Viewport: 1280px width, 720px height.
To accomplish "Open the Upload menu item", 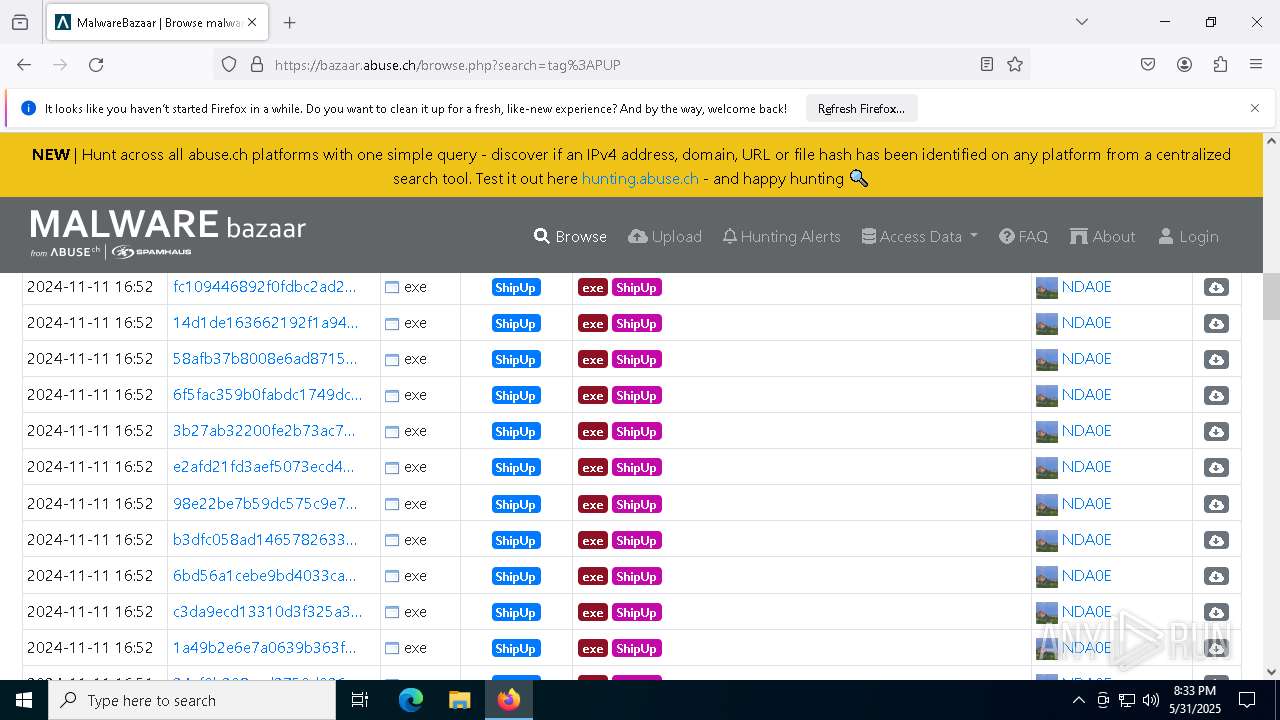I will click(665, 236).
